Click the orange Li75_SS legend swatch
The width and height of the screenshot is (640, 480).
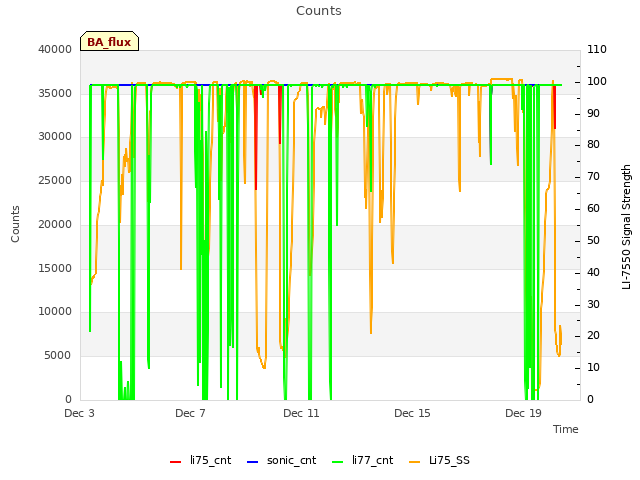(x=414, y=462)
